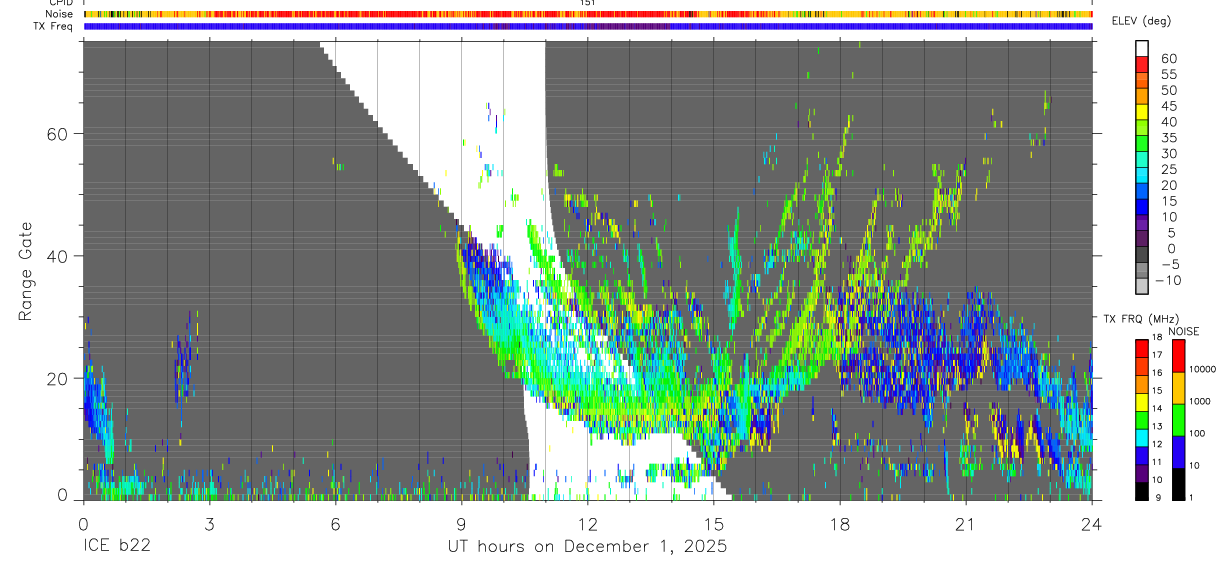
Task: Click the yellow segment of the ELEV colorbar
Action: 1142,113
